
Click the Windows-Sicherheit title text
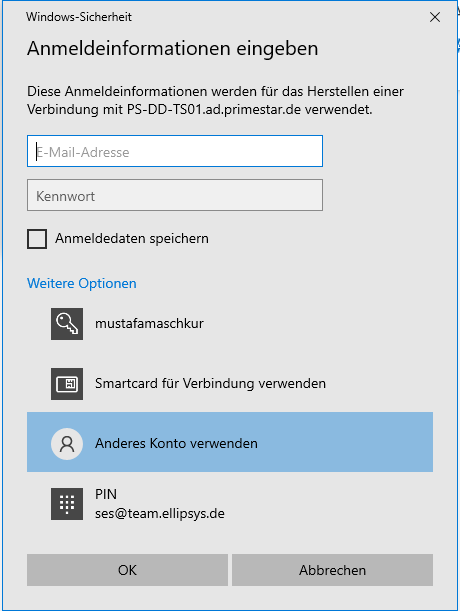(79, 17)
